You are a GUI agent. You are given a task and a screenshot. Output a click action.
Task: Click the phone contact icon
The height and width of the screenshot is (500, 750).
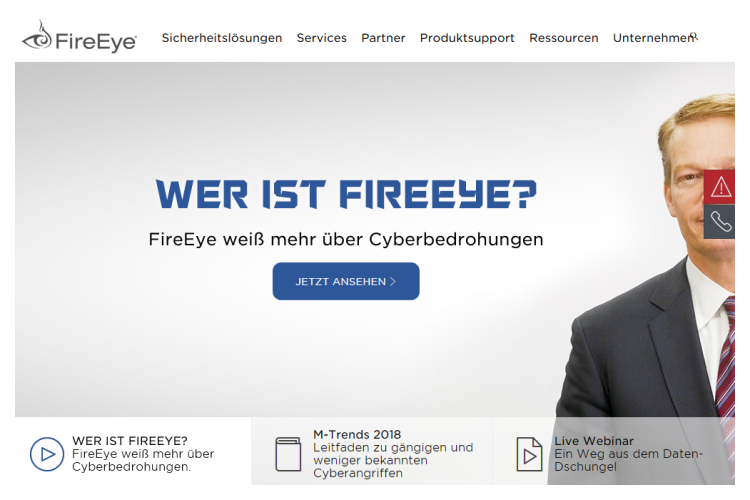[x=720, y=222]
